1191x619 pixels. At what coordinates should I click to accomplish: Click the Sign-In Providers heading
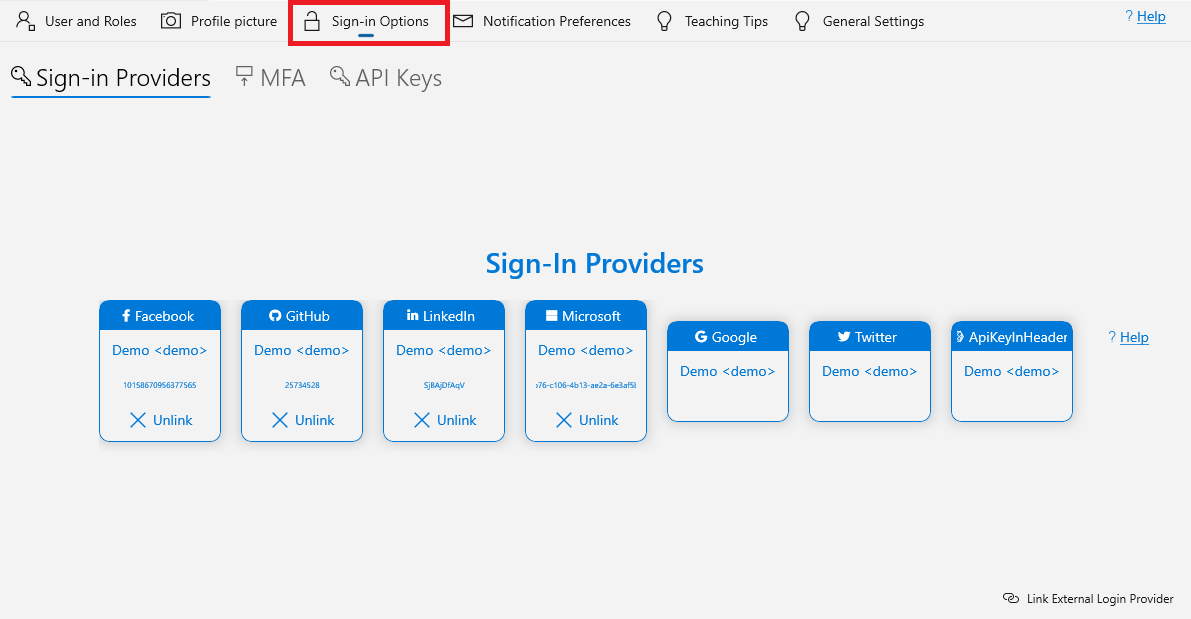[x=595, y=264]
